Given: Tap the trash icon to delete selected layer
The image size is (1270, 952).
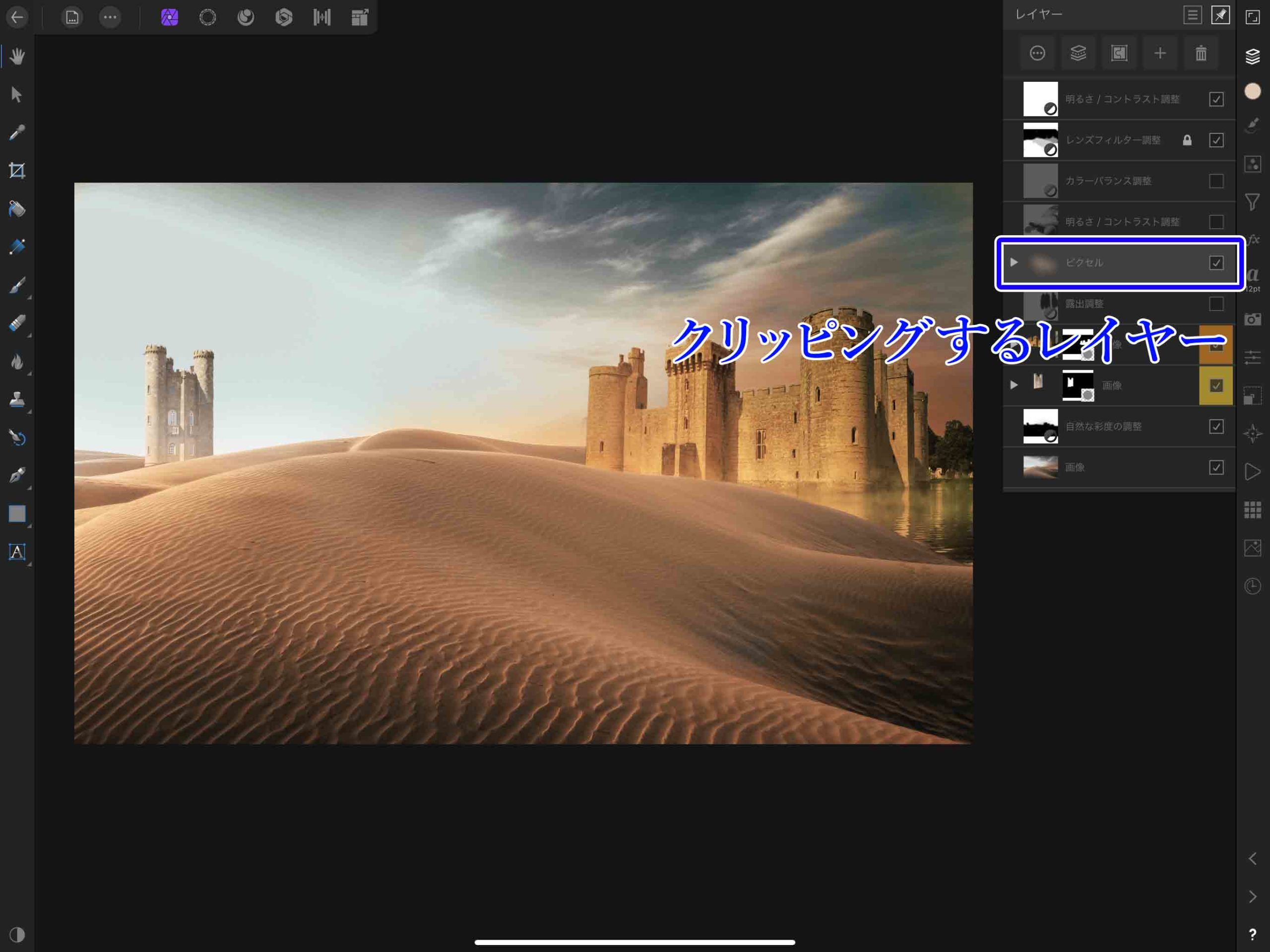Looking at the screenshot, I should point(1202,53).
